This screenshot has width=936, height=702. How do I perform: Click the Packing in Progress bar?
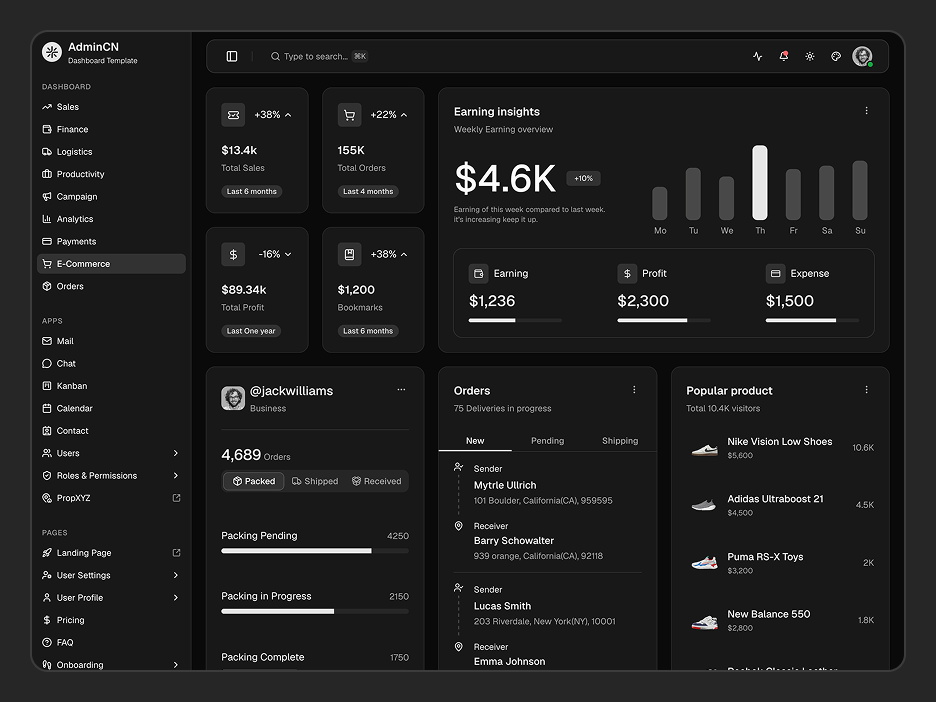click(x=315, y=611)
